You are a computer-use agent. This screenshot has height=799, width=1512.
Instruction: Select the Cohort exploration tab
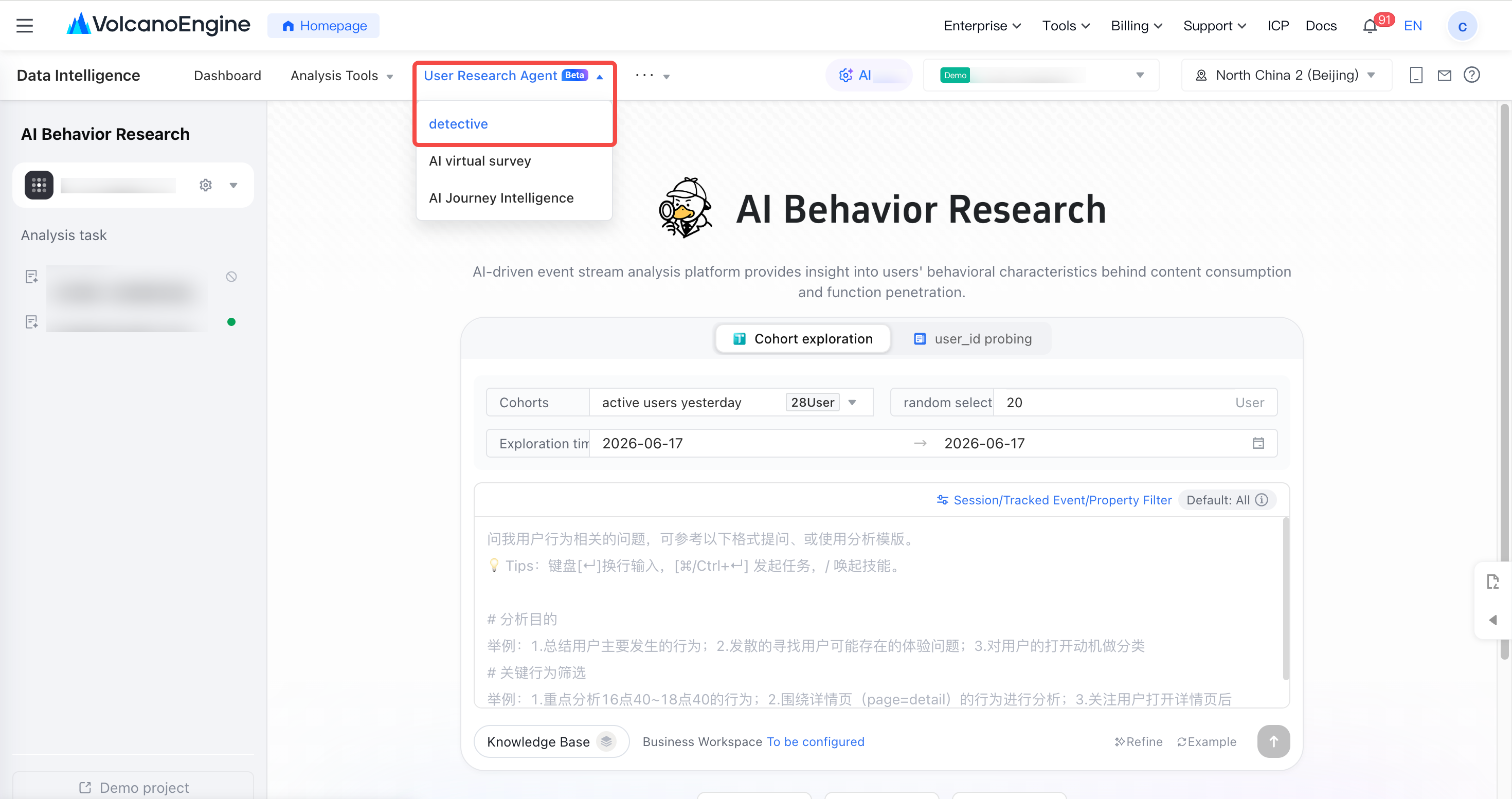[803, 339]
